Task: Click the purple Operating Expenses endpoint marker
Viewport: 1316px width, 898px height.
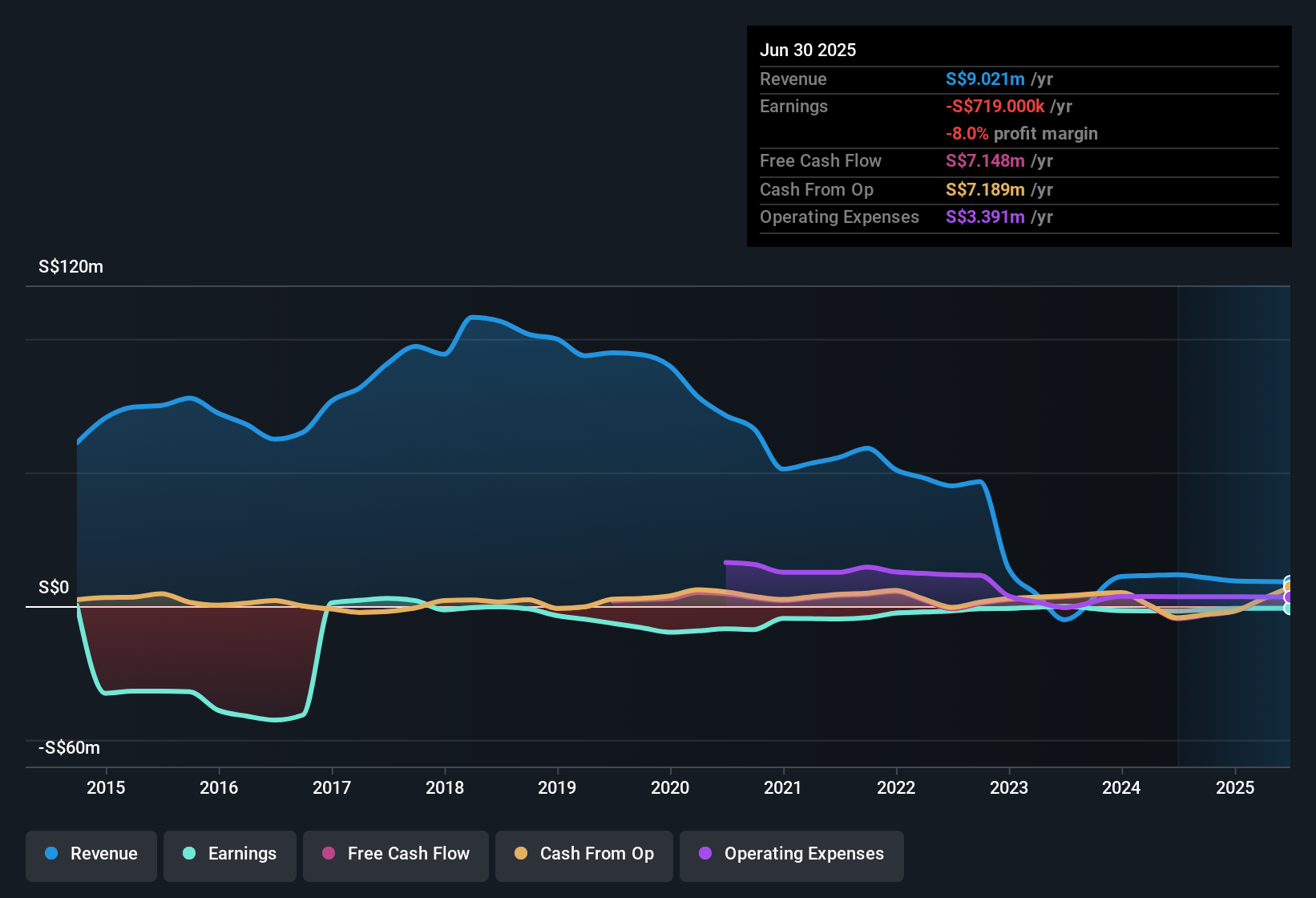Action: [1288, 597]
